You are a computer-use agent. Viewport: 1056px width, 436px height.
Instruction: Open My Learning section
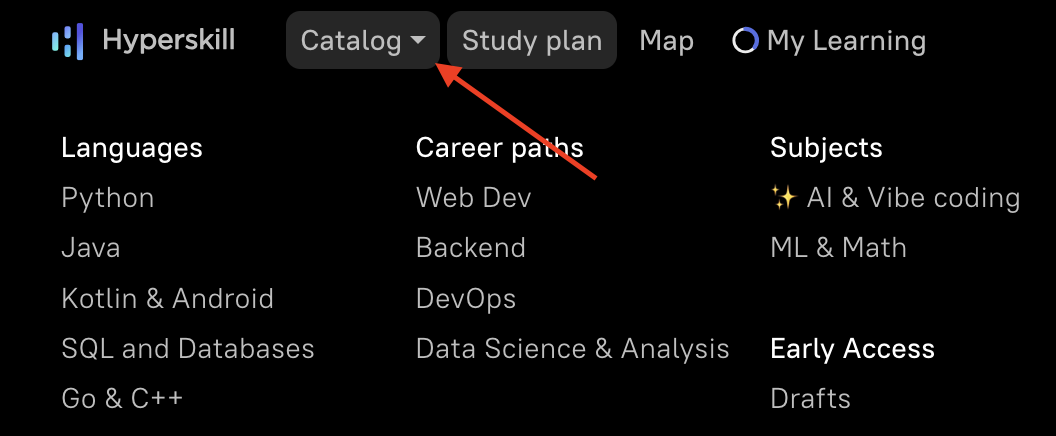click(846, 41)
